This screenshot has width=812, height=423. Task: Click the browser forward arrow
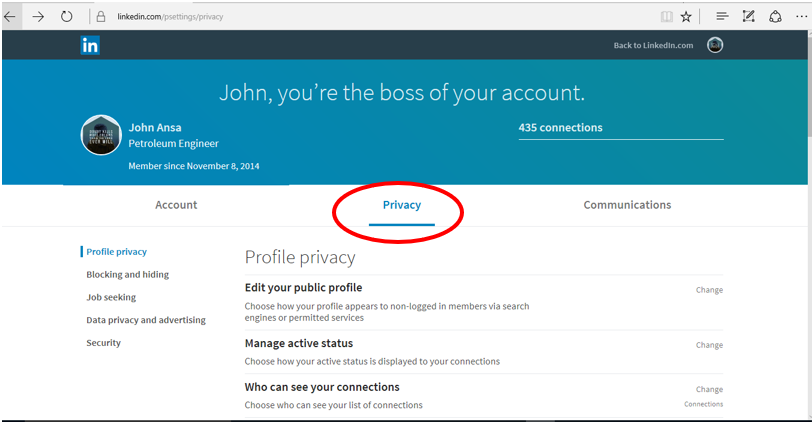pos(38,17)
